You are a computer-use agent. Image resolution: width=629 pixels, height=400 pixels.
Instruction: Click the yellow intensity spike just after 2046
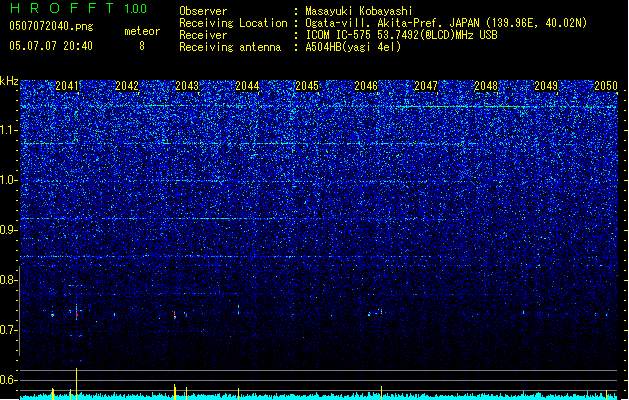coord(381,391)
